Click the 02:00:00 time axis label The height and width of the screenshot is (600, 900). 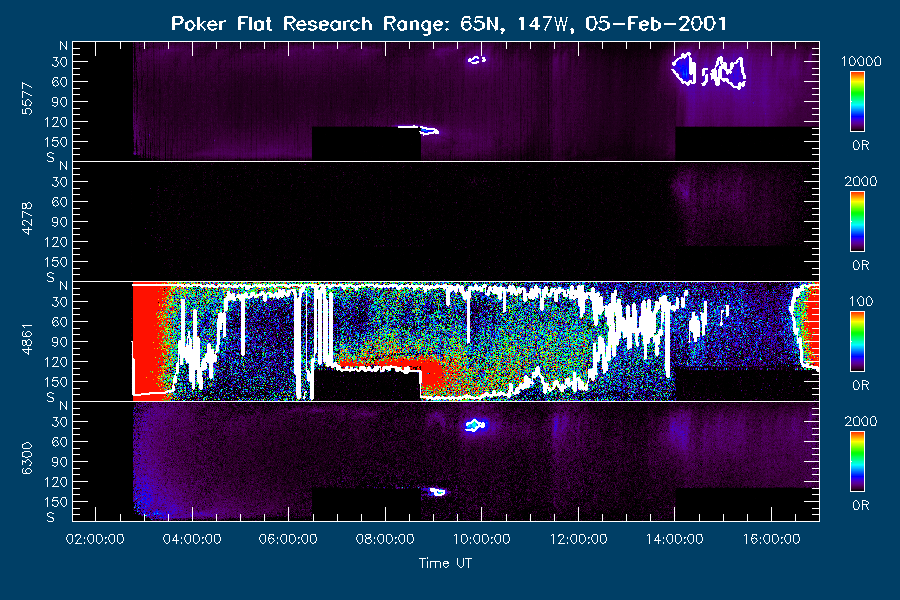[x=95, y=539]
